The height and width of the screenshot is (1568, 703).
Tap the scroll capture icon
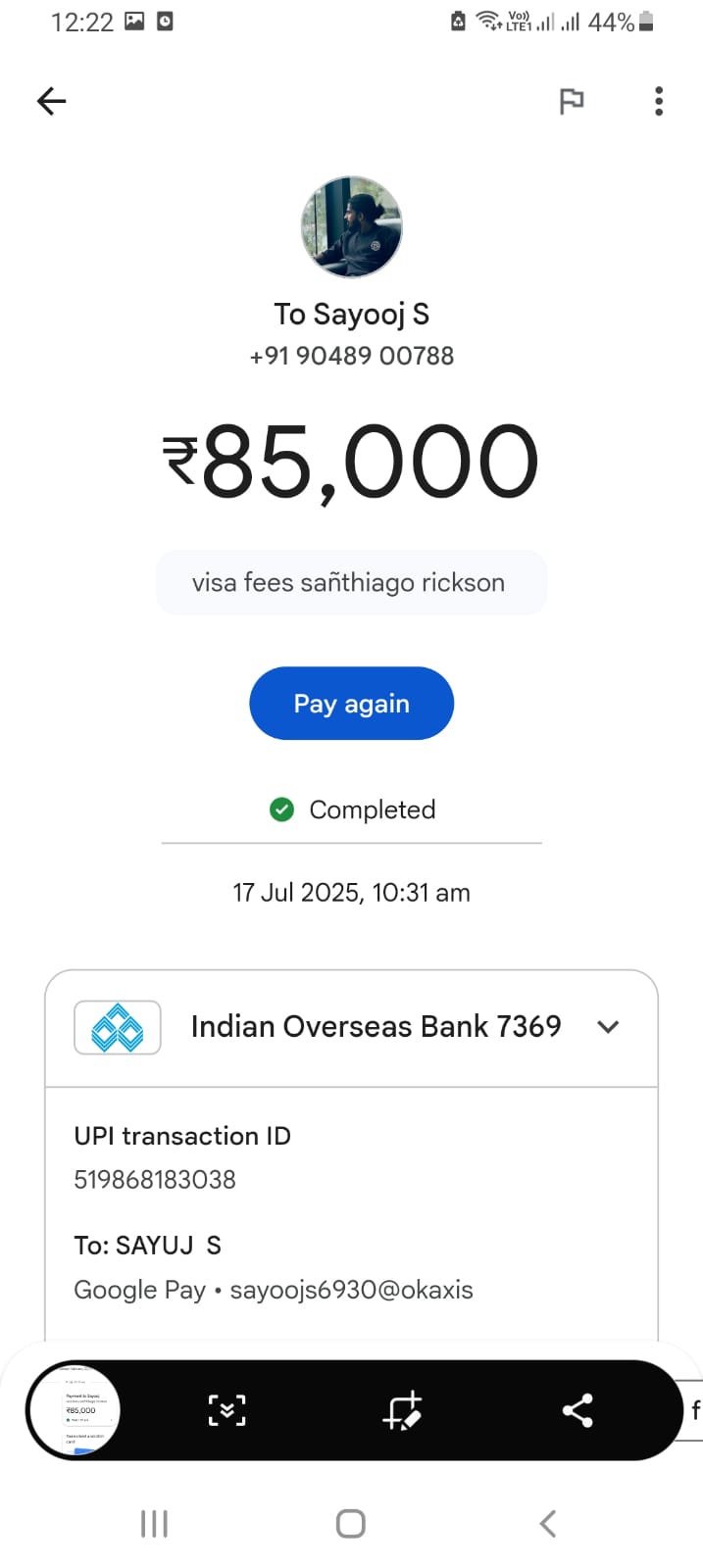pyautogui.click(x=226, y=1410)
